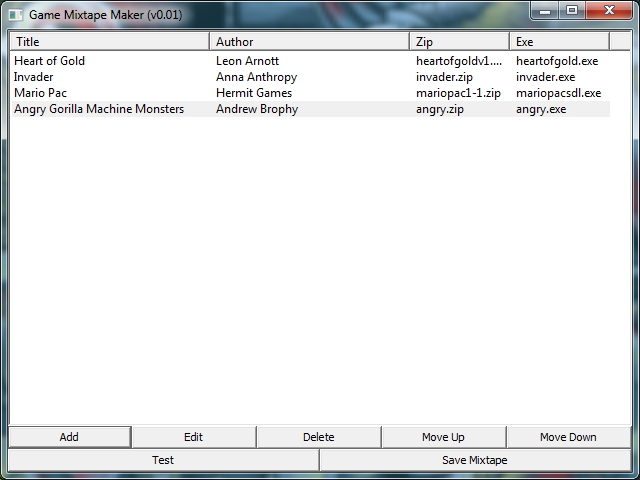Open Edit for the selected game
This screenshot has height=480, width=640.
pos(193,437)
